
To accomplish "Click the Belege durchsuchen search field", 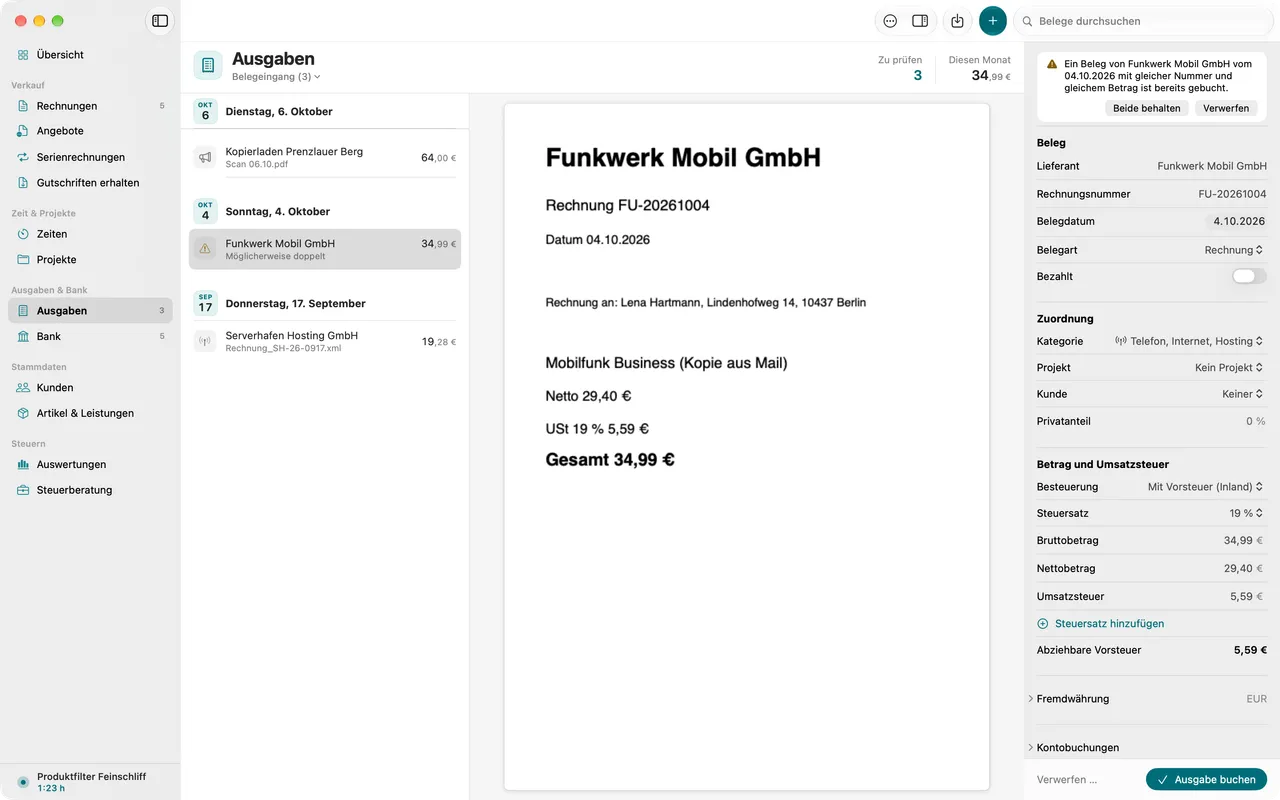I will pyautogui.click(x=1146, y=21).
